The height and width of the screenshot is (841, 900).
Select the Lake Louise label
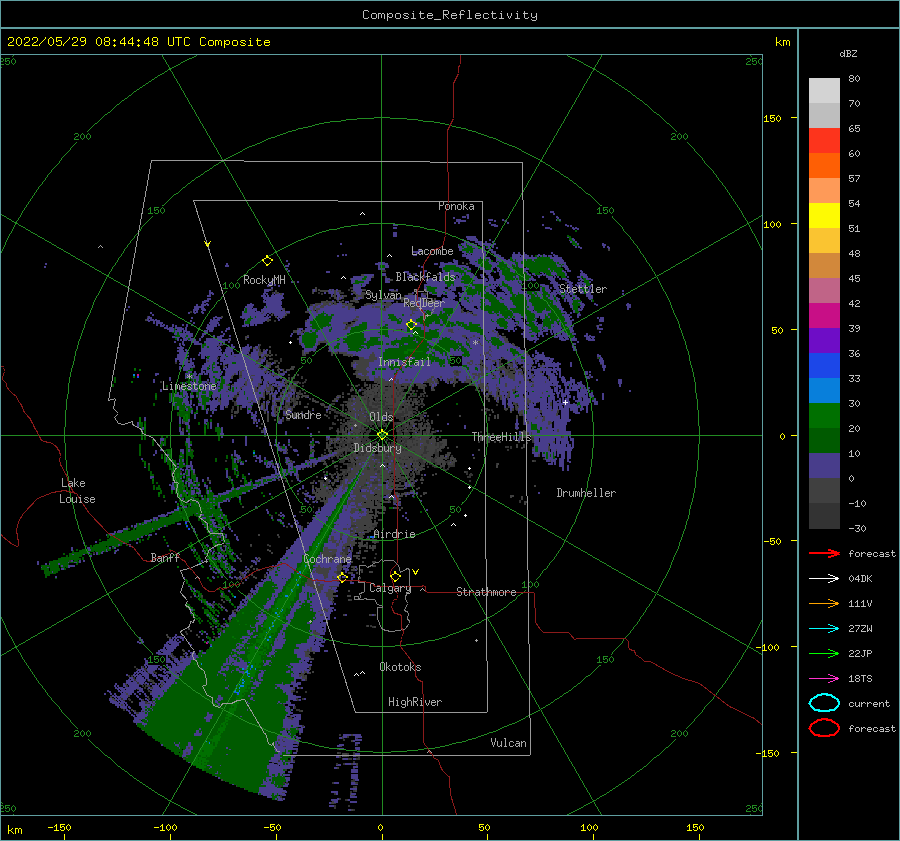78,491
